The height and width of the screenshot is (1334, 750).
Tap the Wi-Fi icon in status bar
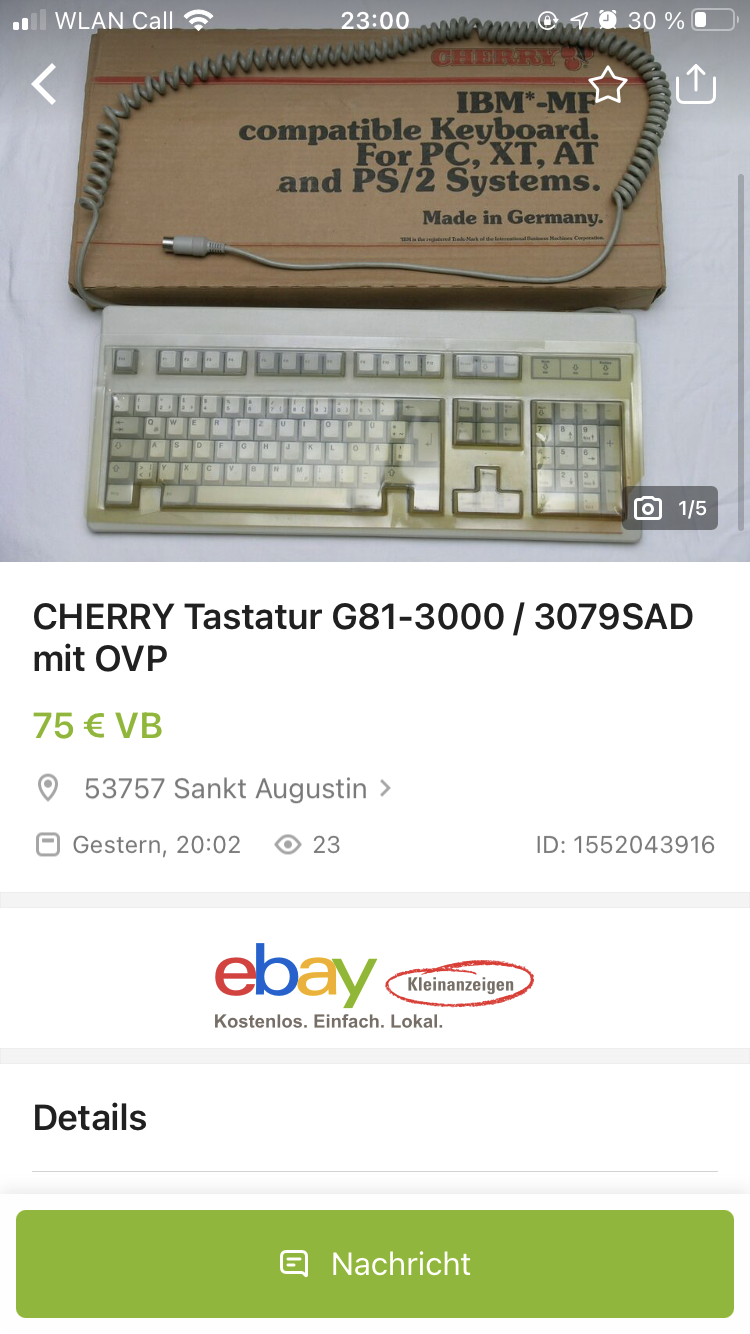pos(200,20)
